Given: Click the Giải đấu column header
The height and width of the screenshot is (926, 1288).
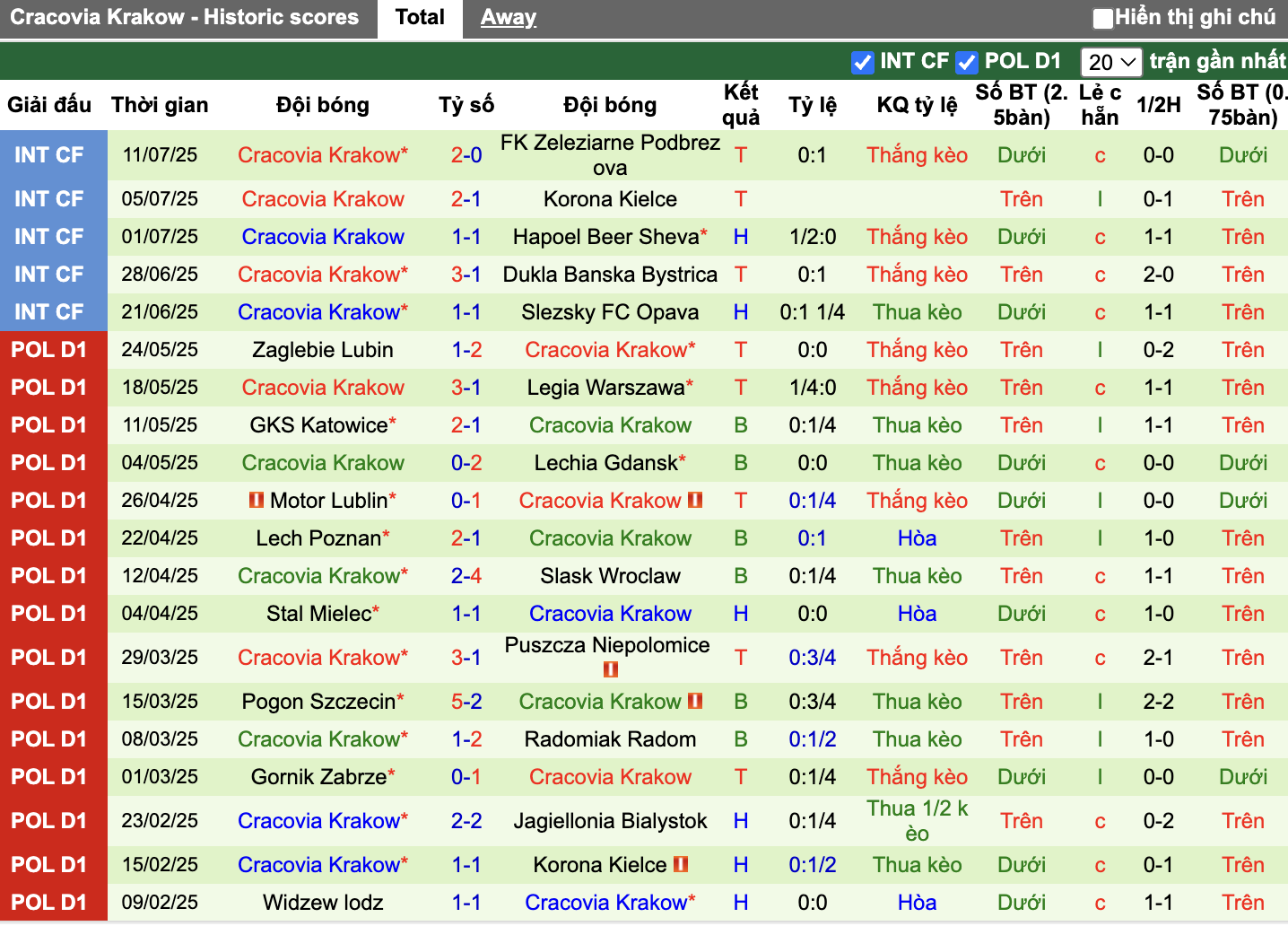Looking at the screenshot, I should point(49,105).
